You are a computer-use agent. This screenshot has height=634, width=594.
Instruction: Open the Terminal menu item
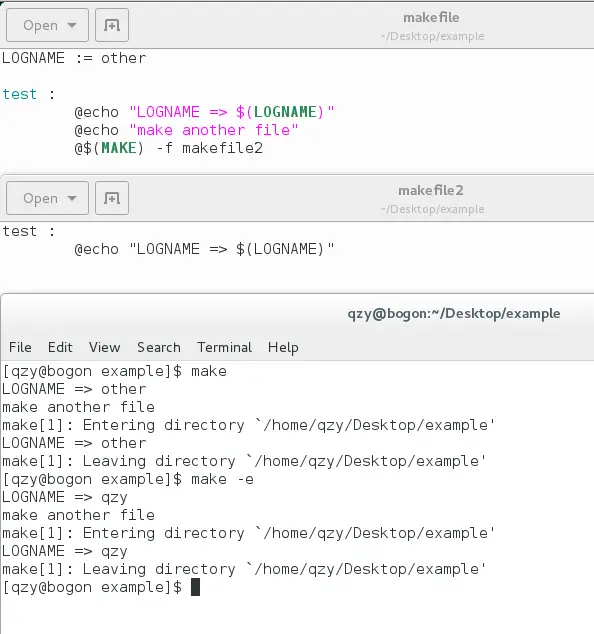224,347
